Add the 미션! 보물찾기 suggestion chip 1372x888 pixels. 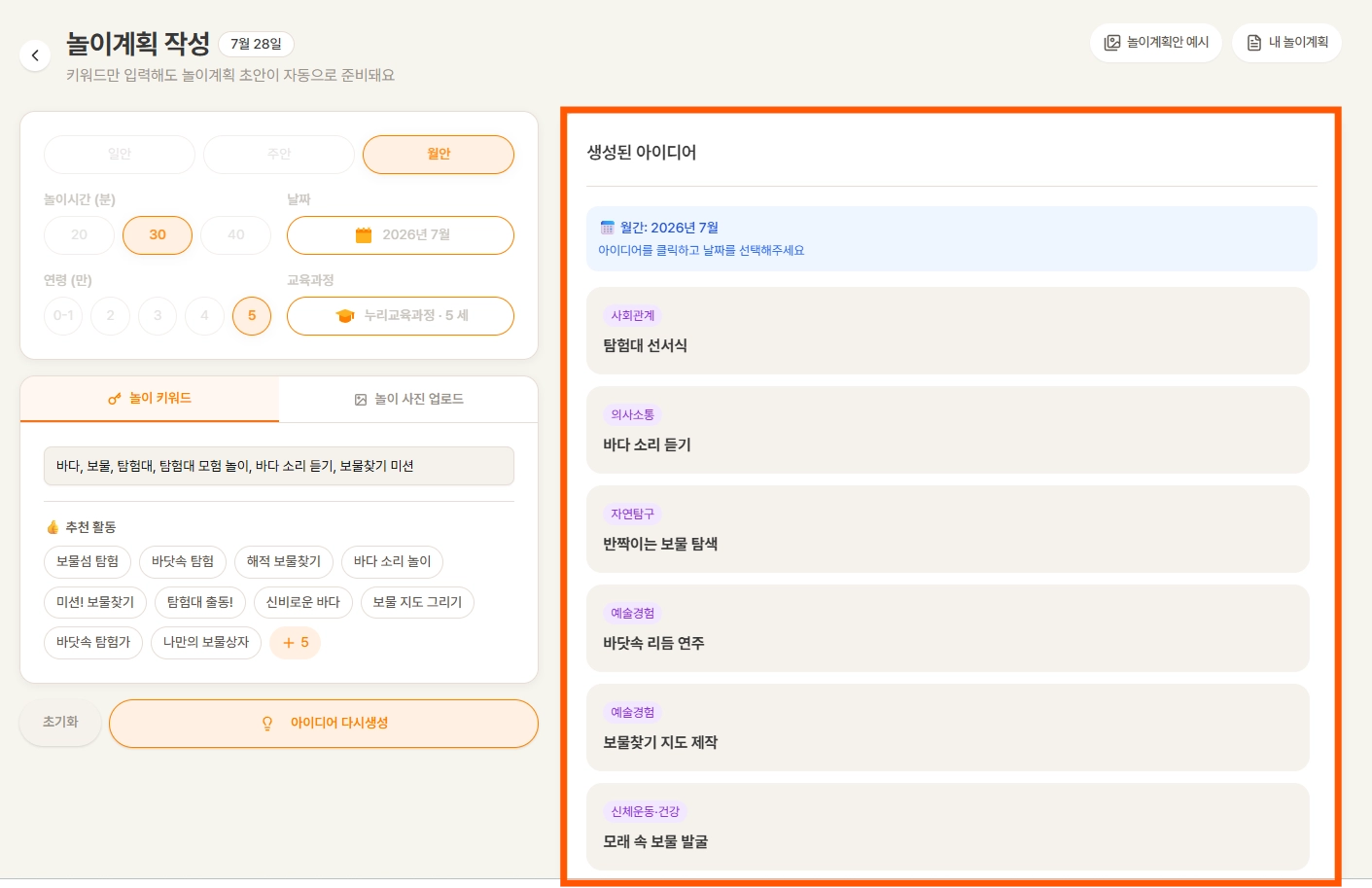click(x=95, y=603)
